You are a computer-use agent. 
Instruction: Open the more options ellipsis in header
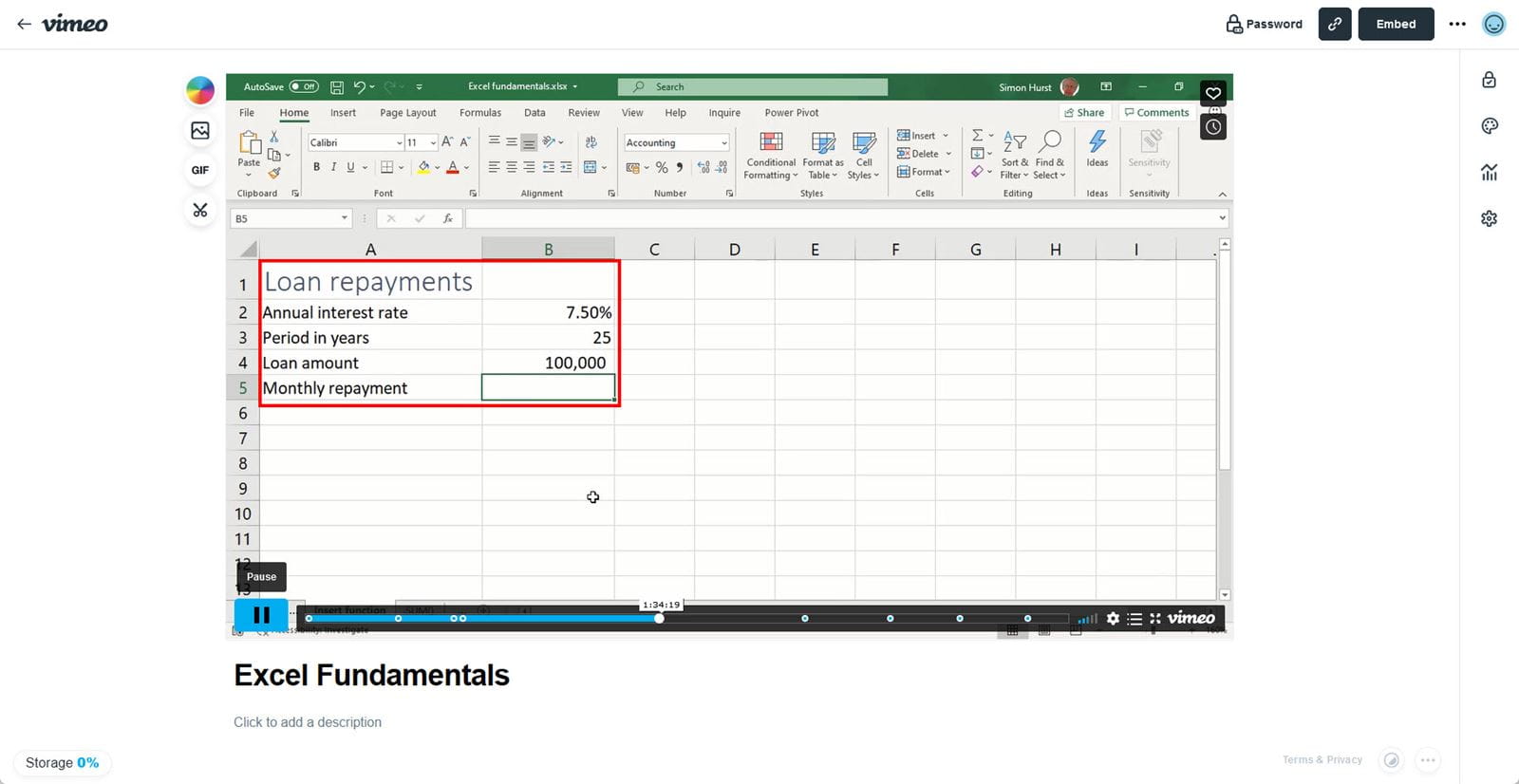pos(1457,24)
